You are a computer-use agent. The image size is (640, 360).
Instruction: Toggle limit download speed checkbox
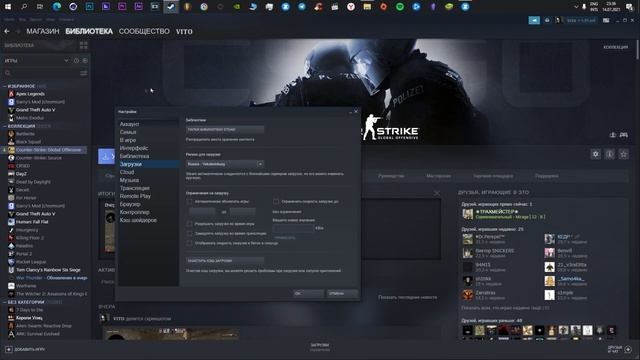click(276, 202)
